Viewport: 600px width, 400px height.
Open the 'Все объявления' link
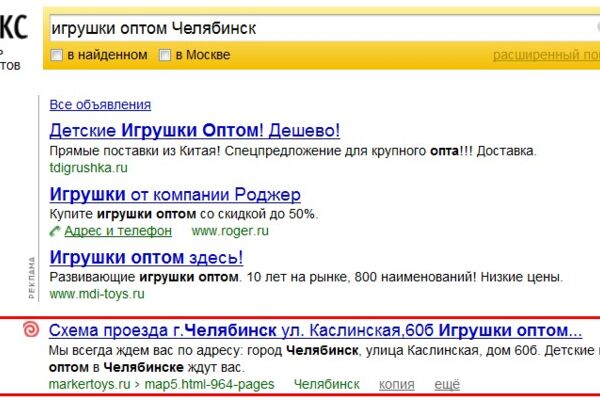(100, 104)
